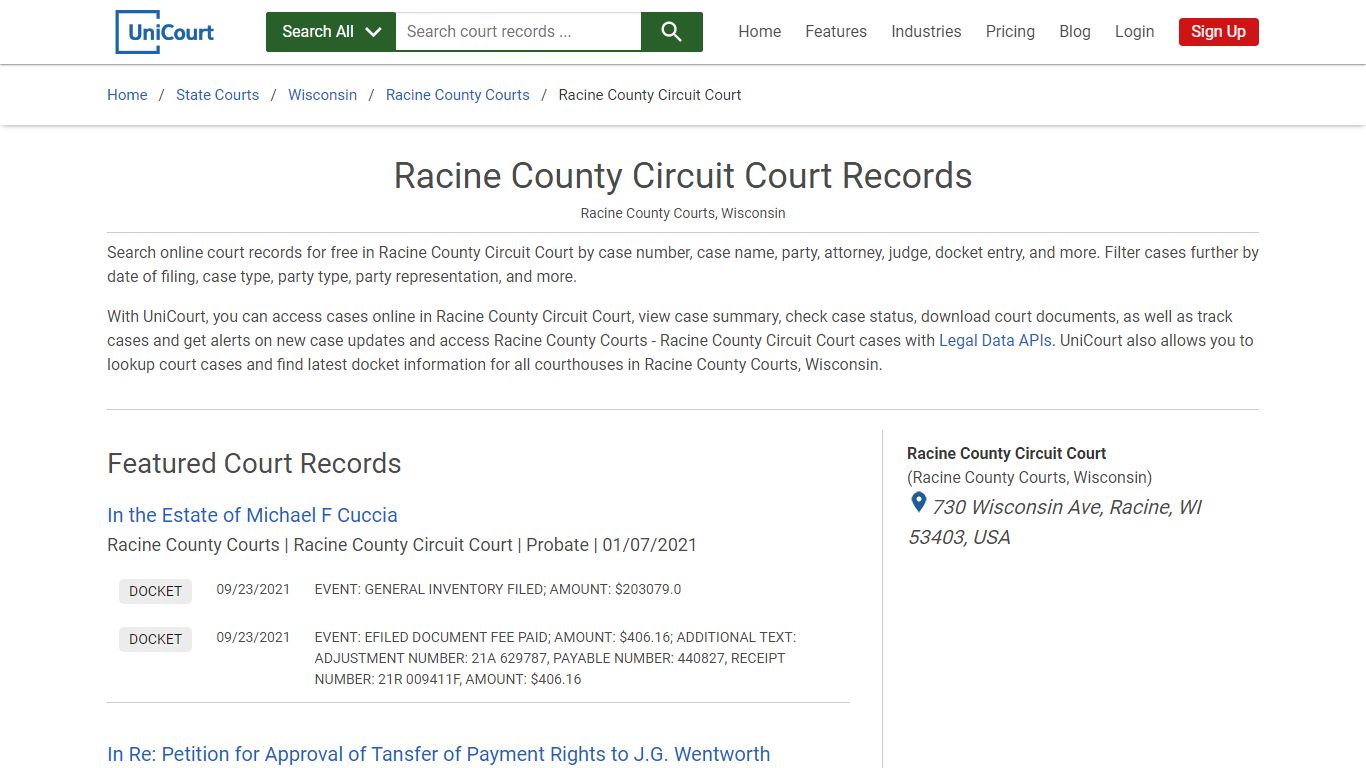Viewport: 1366px width, 768px height.
Task: Follow the Racine County Courts breadcrumb
Action: [458, 95]
